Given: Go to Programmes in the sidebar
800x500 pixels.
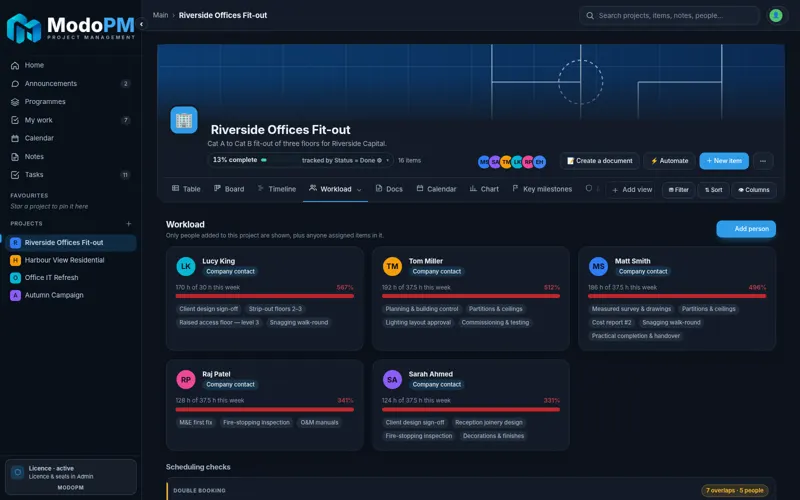Looking at the screenshot, I should (x=70, y=102).
